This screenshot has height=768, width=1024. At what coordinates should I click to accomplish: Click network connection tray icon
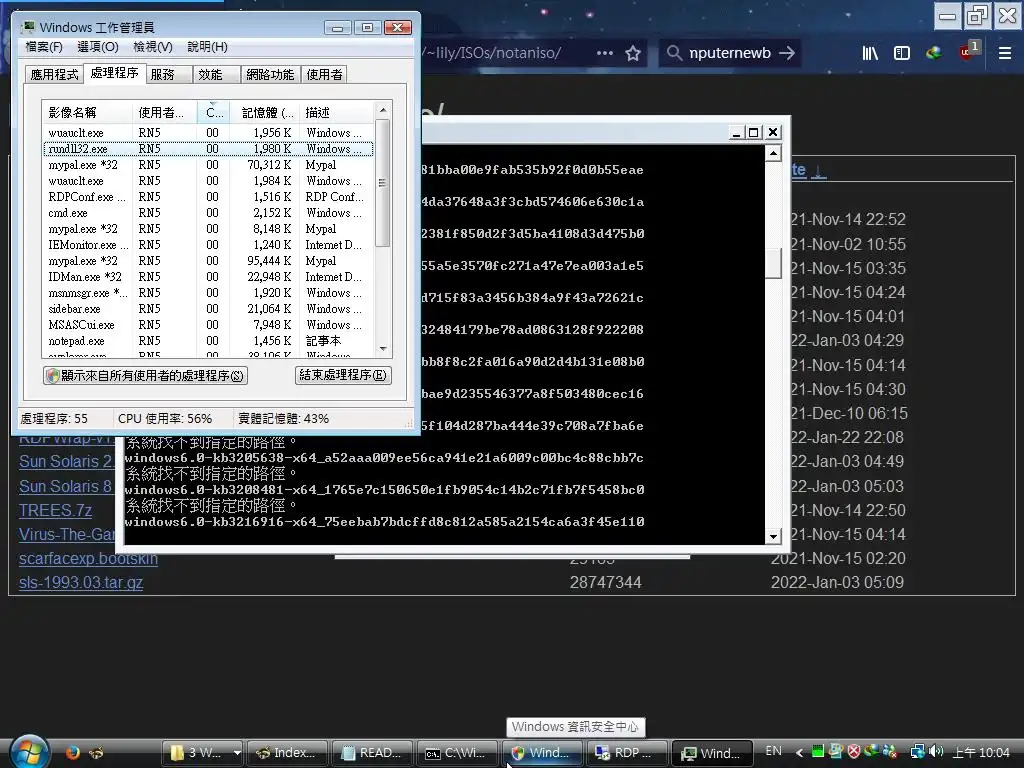(918, 752)
